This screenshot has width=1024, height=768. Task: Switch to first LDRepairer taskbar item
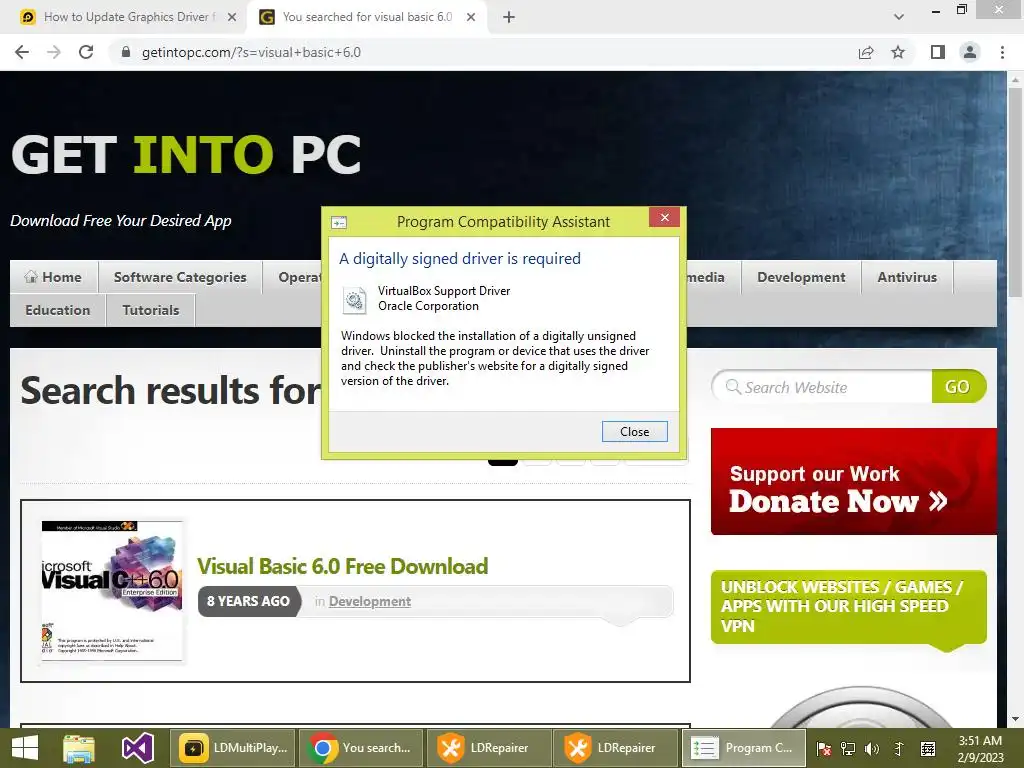(x=488, y=748)
